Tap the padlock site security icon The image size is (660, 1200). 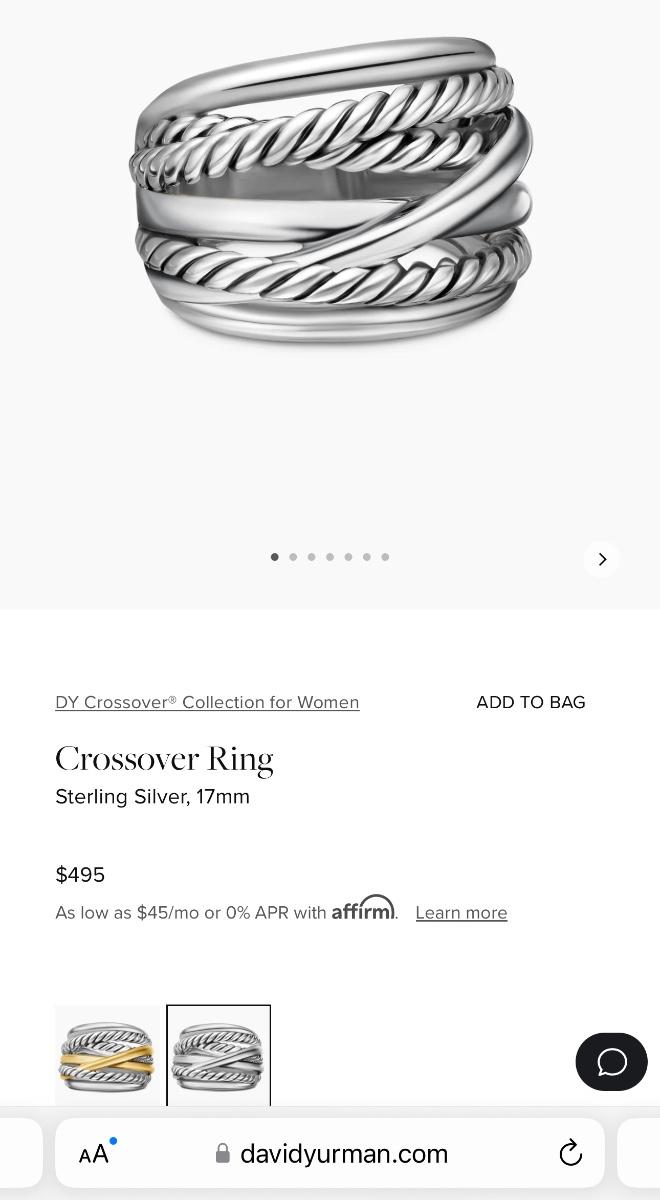click(x=223, y=1154)
